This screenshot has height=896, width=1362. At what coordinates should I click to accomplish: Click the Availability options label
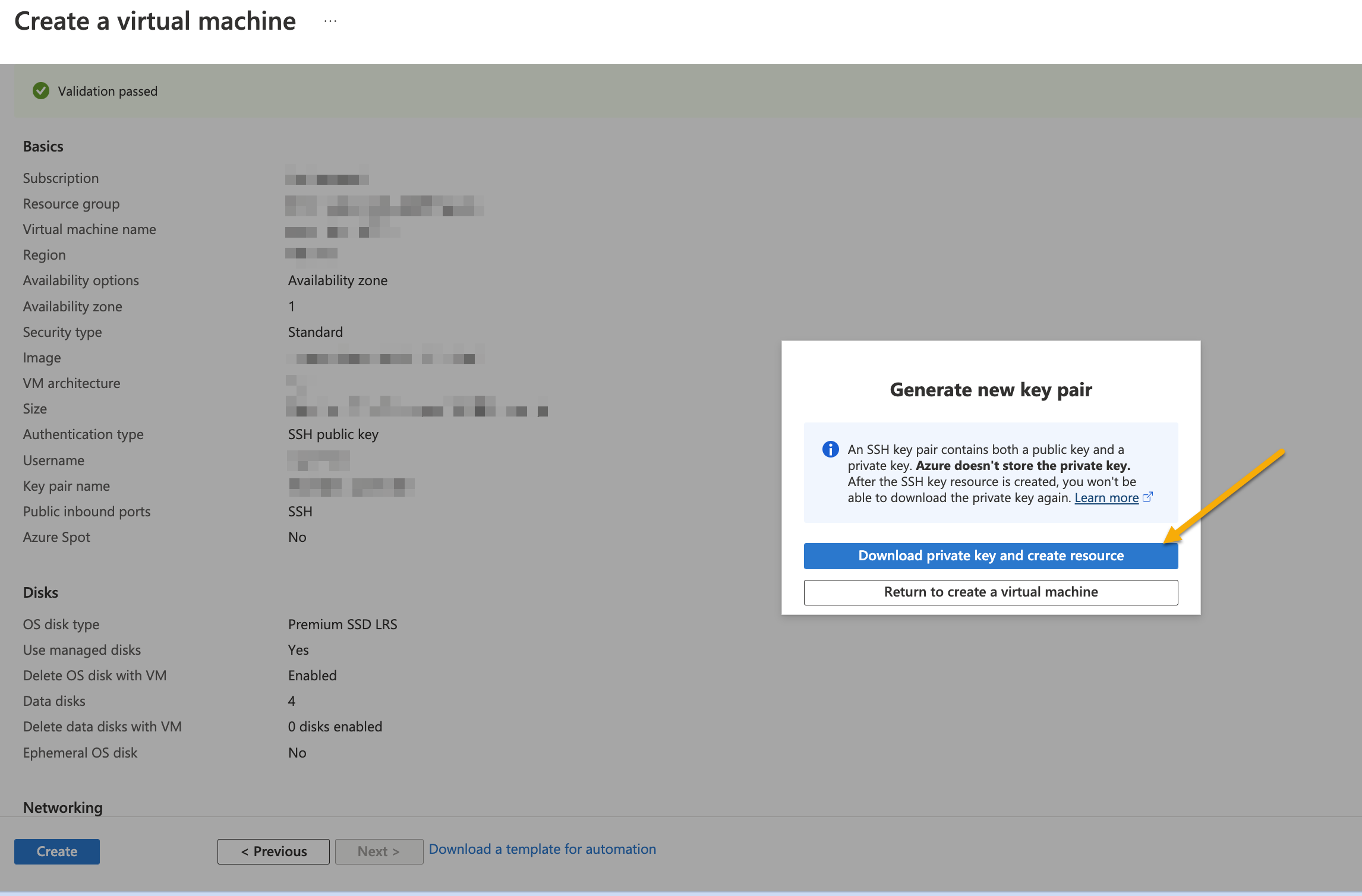[x=81, y=280]
